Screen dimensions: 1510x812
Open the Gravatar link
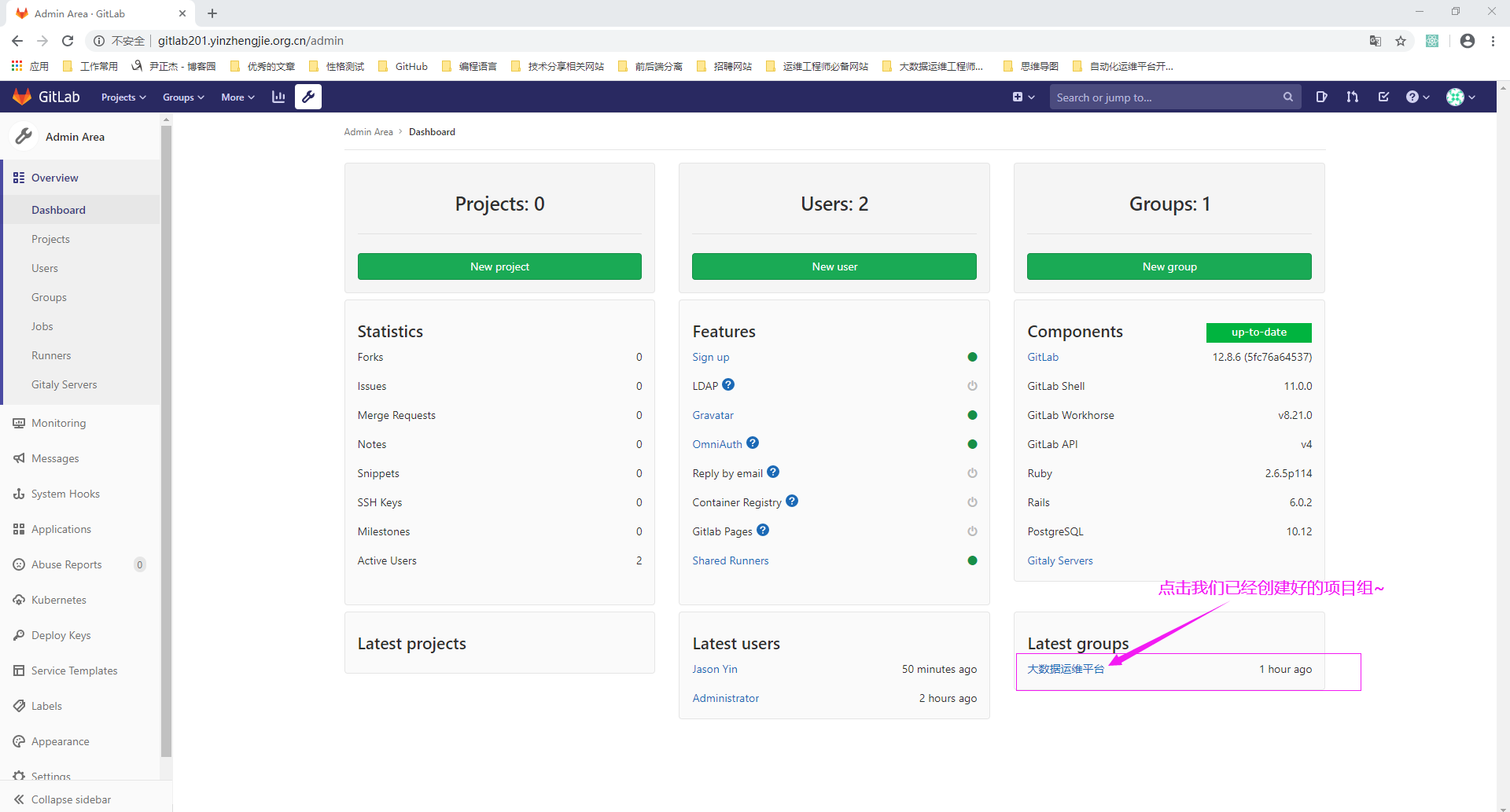coord(713,415)
